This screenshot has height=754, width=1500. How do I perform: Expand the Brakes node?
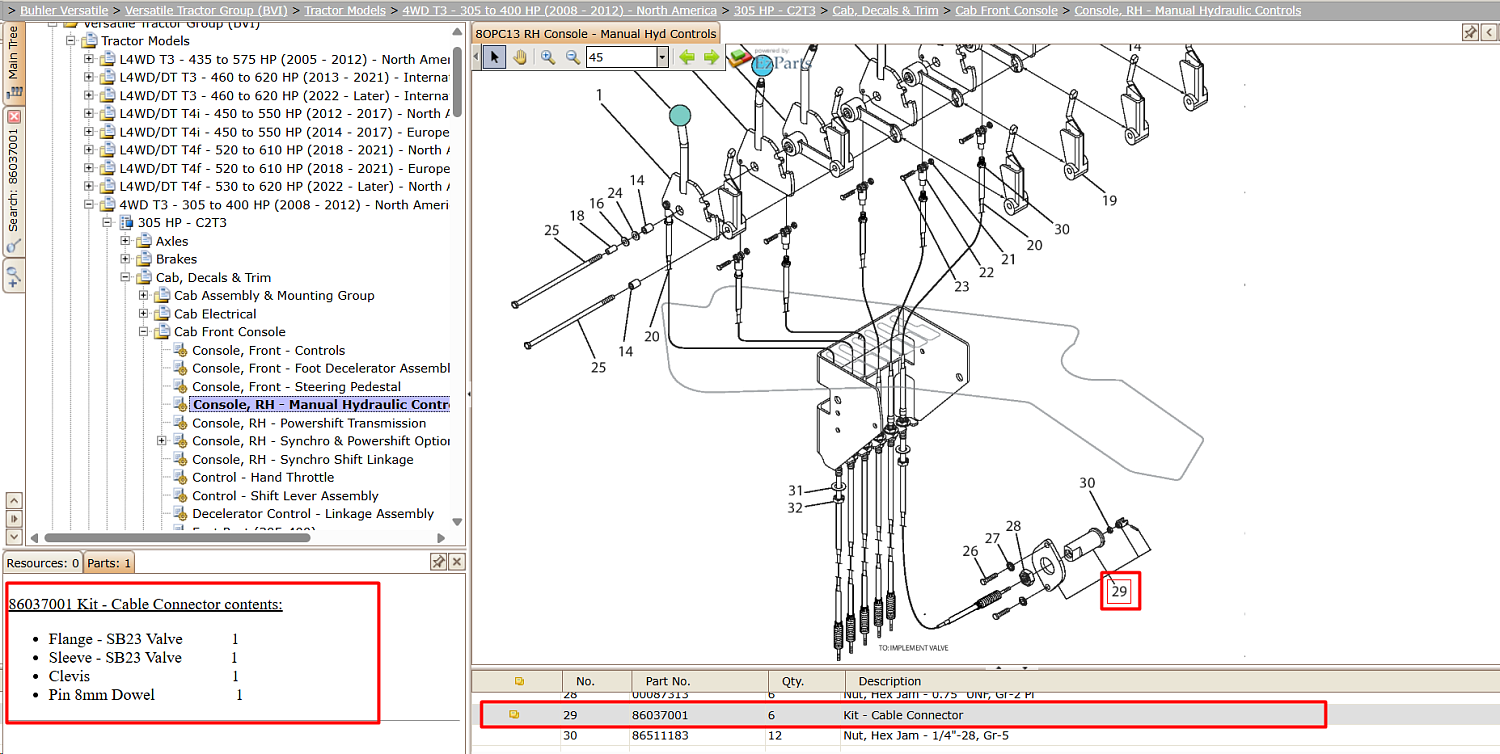click(x=125, y=259)
